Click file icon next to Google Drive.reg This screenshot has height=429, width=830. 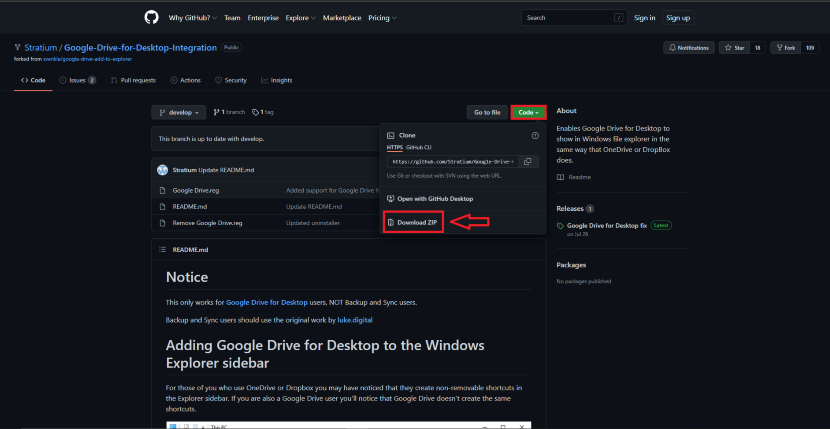[x=163, y=190]
